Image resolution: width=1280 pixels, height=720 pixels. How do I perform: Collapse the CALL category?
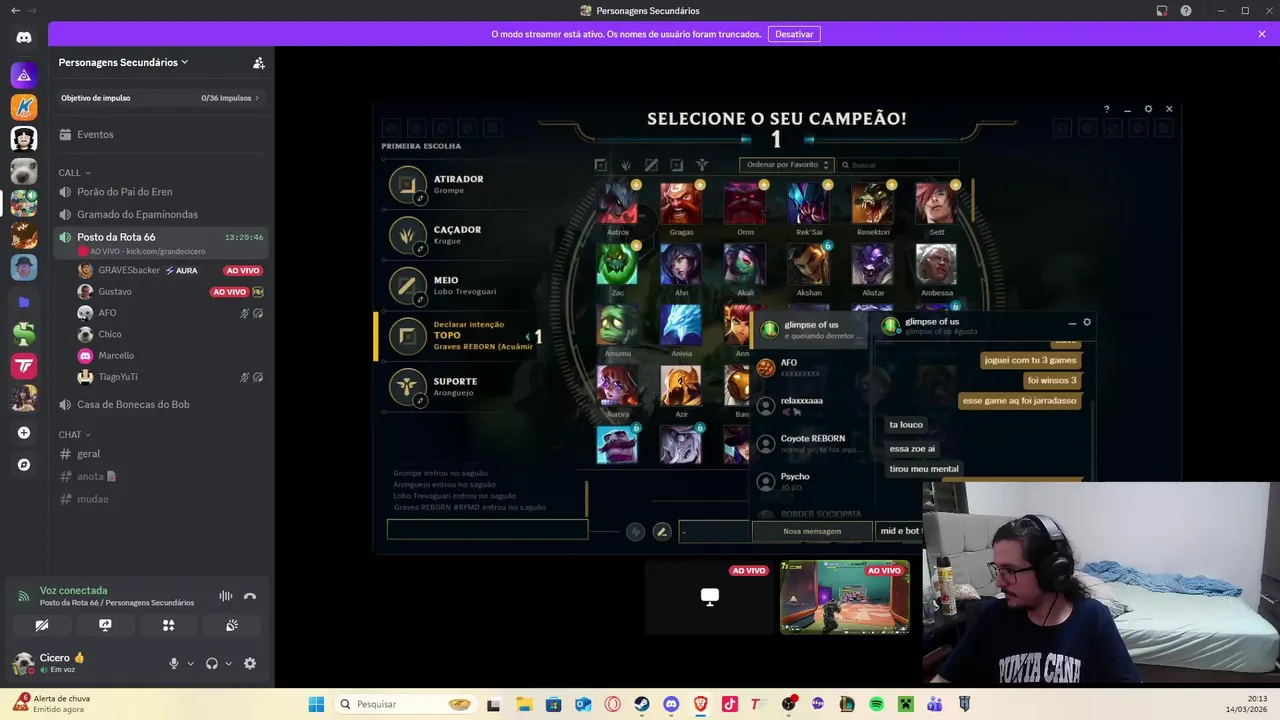tap(74, 173)
